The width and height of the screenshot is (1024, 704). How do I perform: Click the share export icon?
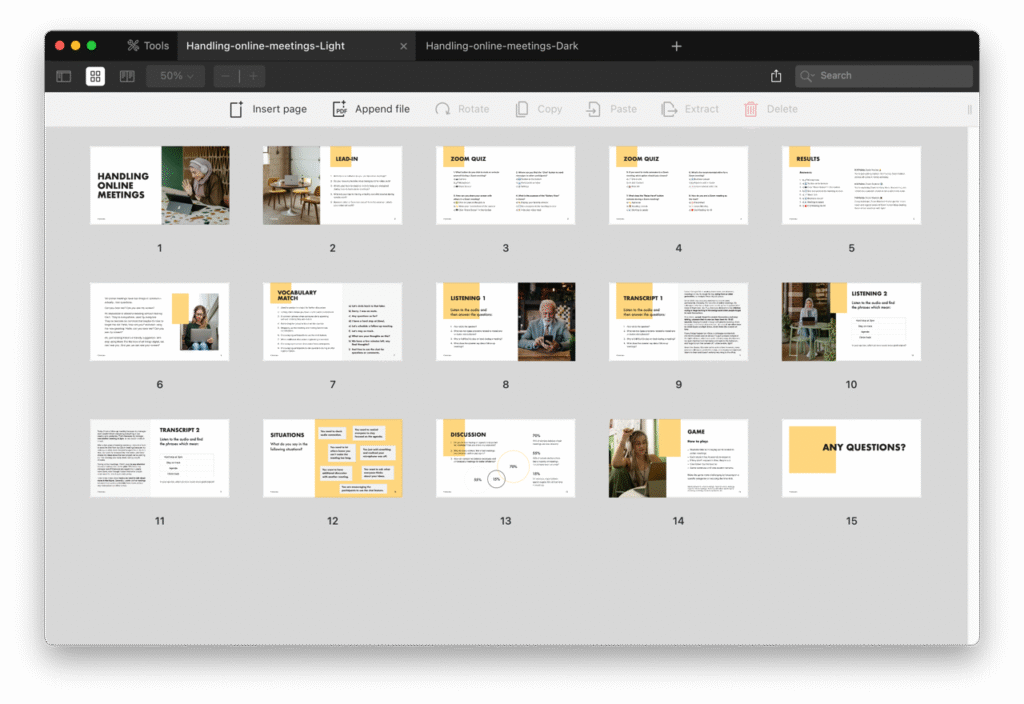[x=776, y=76]
